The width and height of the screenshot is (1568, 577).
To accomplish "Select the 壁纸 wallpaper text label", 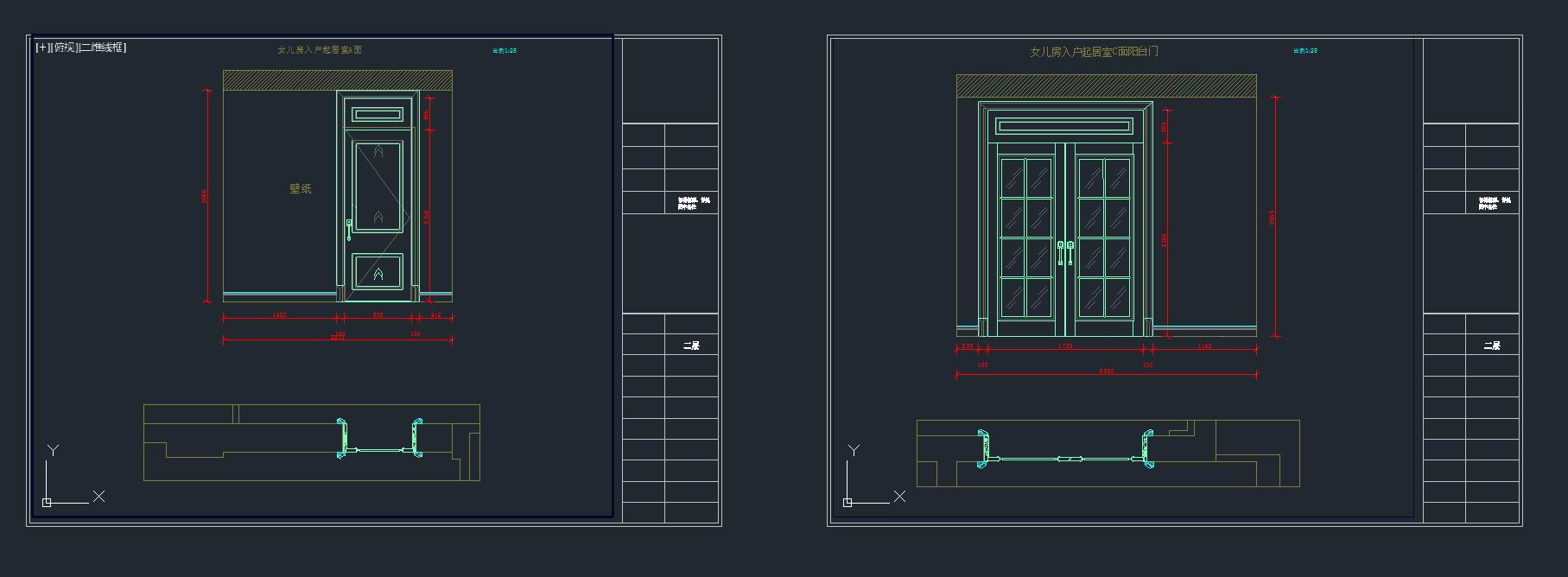I will (x=300, y=188).
